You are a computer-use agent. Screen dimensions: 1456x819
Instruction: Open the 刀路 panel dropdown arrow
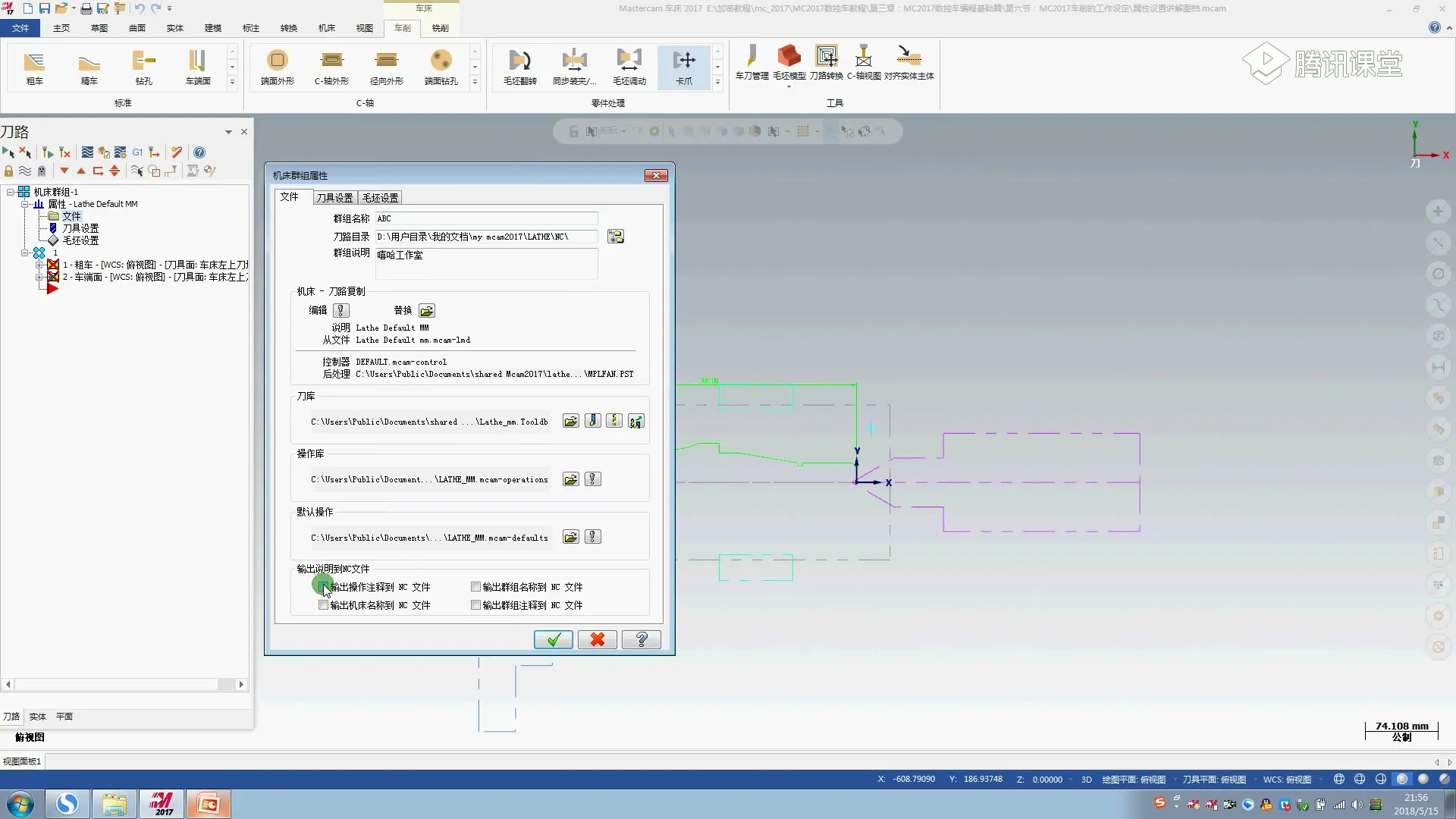228,132
